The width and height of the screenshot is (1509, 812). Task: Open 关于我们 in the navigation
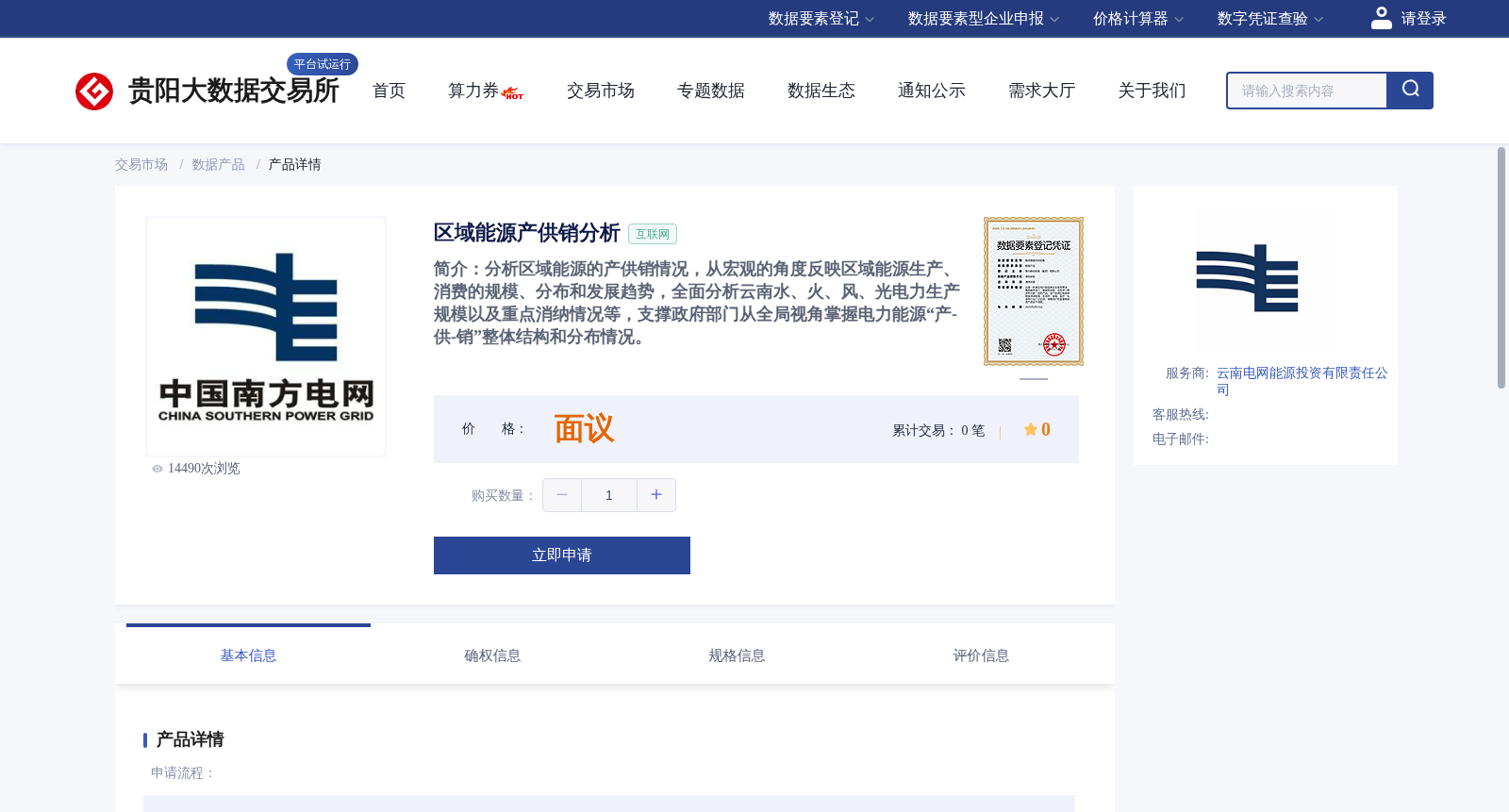click(1152, 91)
